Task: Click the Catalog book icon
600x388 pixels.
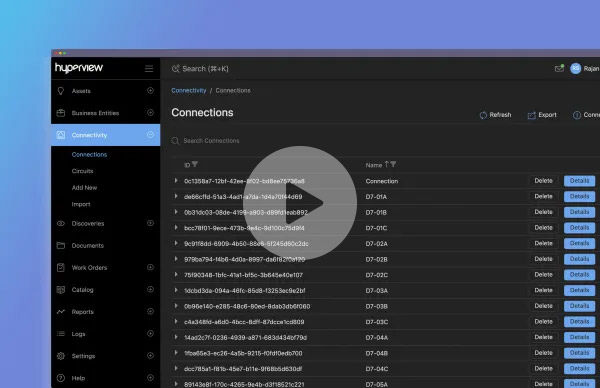Action: (60, 290)
